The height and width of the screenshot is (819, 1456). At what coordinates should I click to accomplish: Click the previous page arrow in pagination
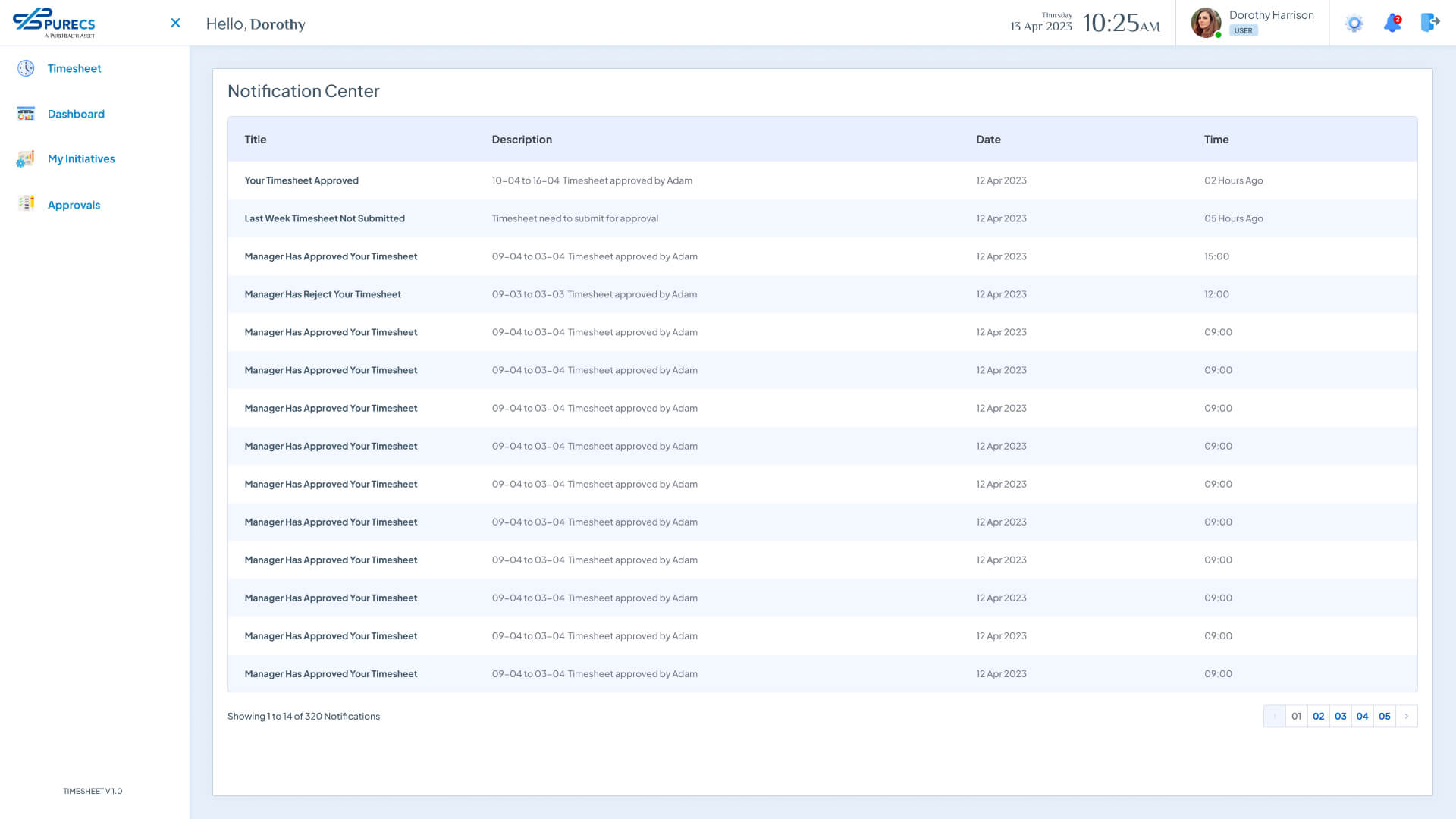(1275, 716)
